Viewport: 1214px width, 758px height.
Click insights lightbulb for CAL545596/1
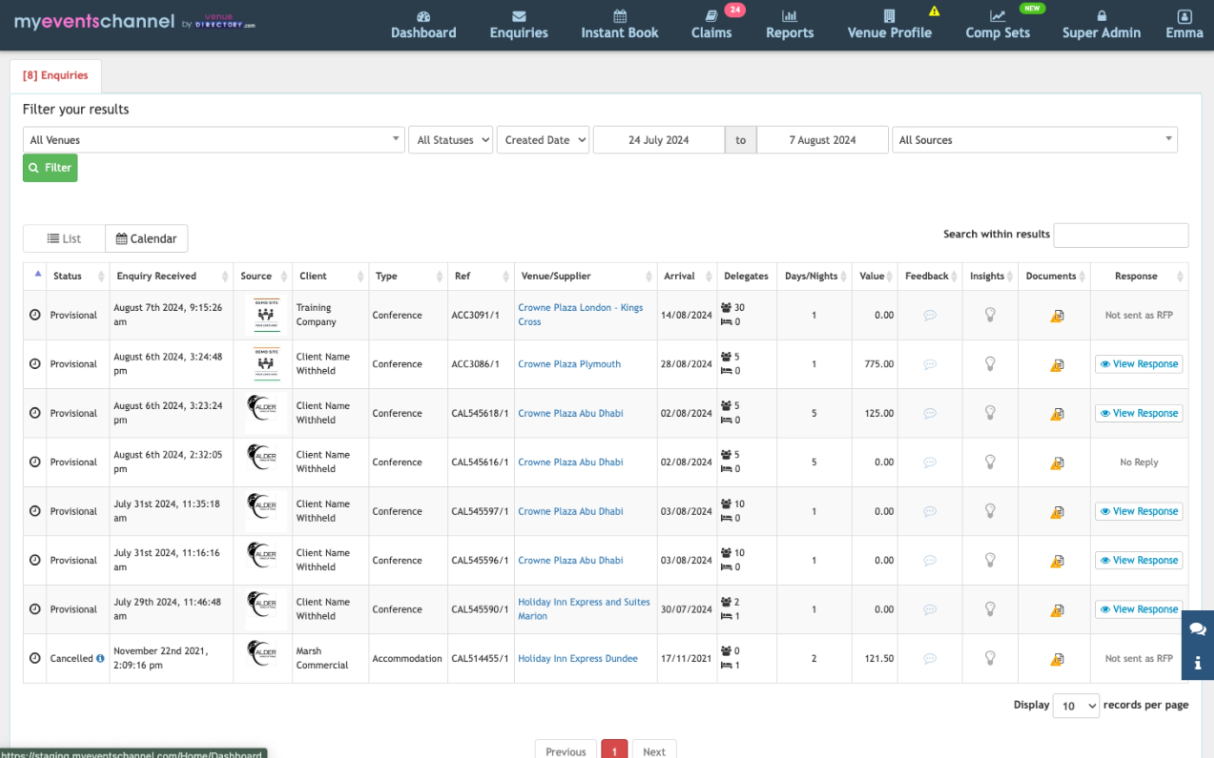pos(990,560)
